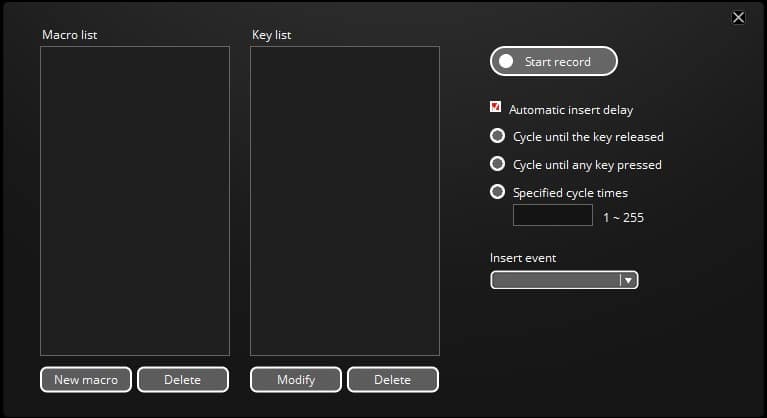Screen dimensions: 767x418
Task: Create a macro with New macro button
Action: pyautogui.click(x=86, y=380)
